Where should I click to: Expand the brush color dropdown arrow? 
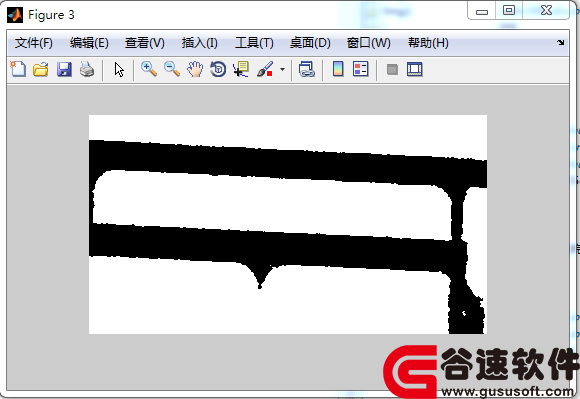[283, 69]
